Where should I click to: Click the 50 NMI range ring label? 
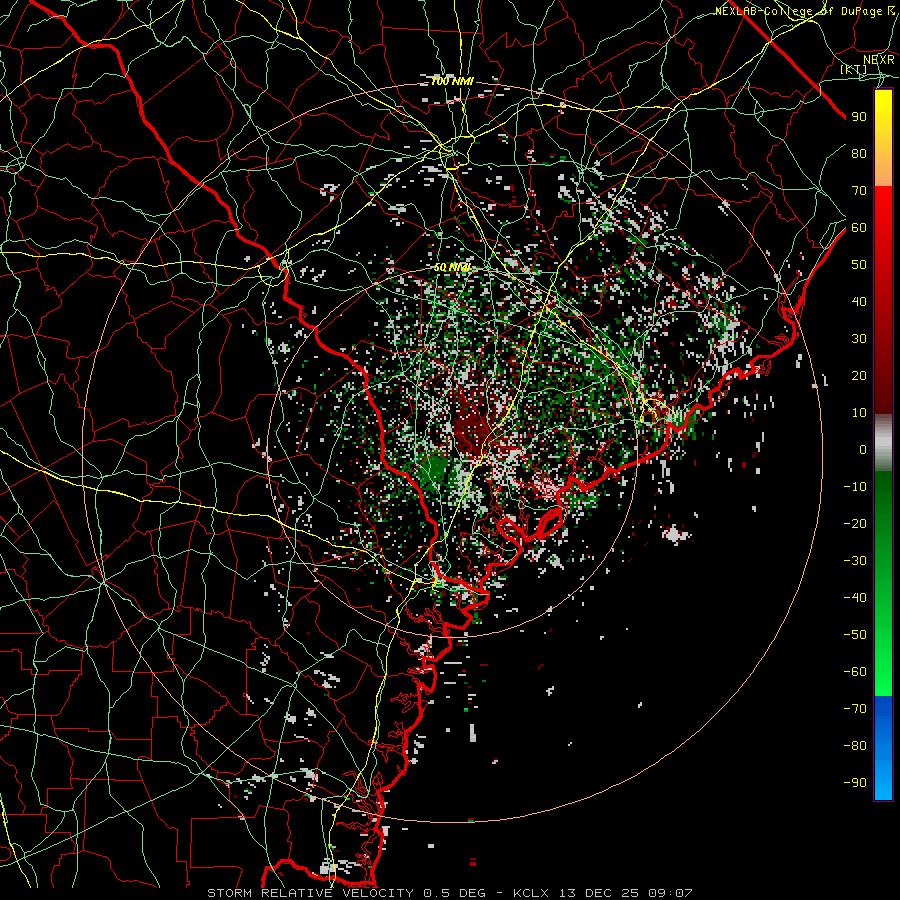452,267
